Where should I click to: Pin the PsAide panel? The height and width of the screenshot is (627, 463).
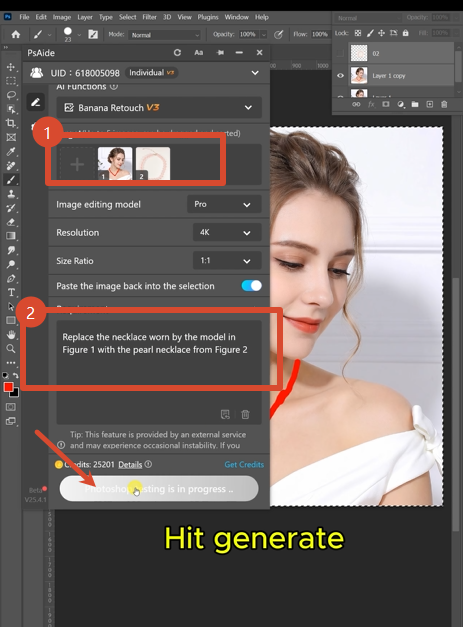coord(220,52)
